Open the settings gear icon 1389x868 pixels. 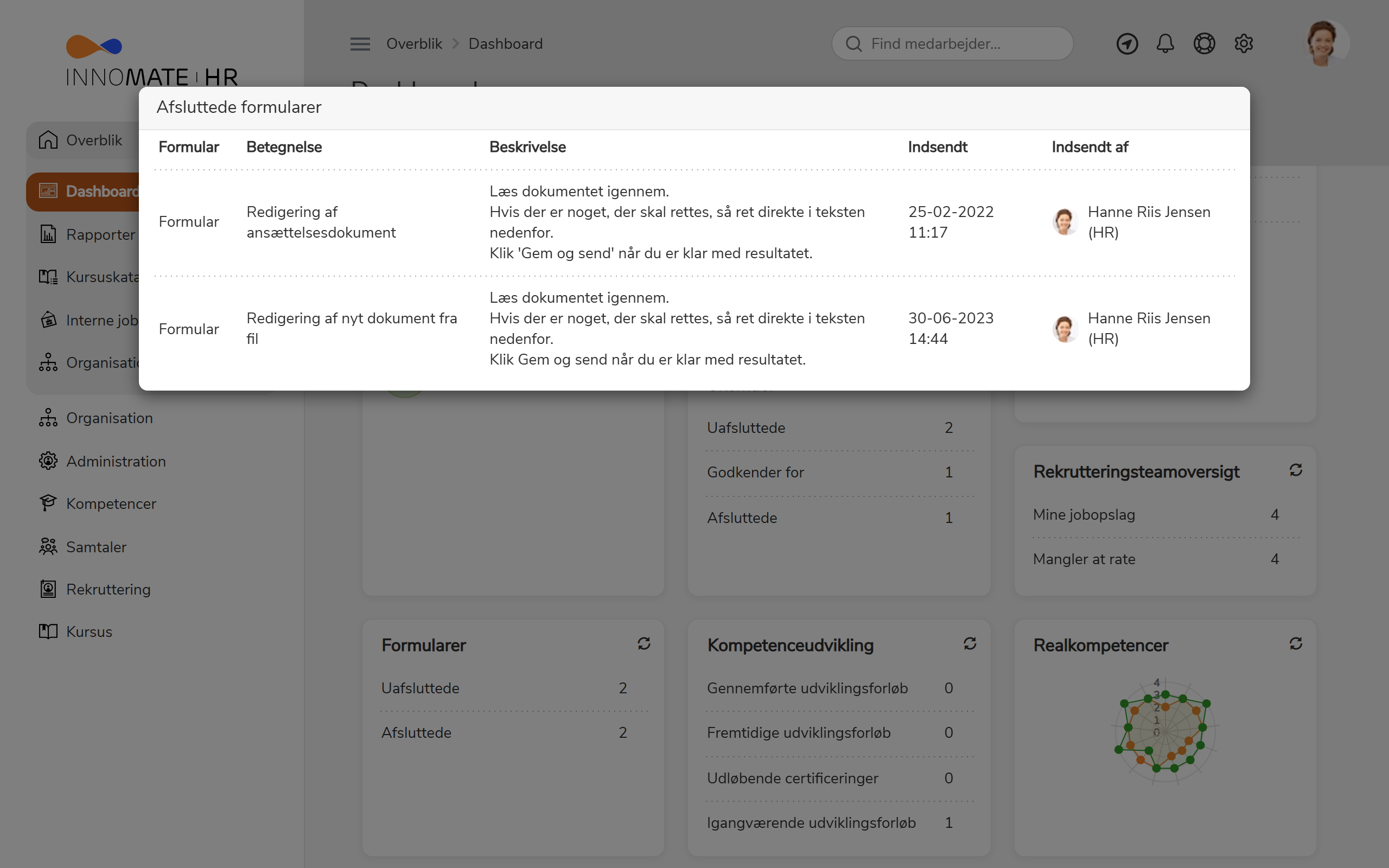point(1243,43)
